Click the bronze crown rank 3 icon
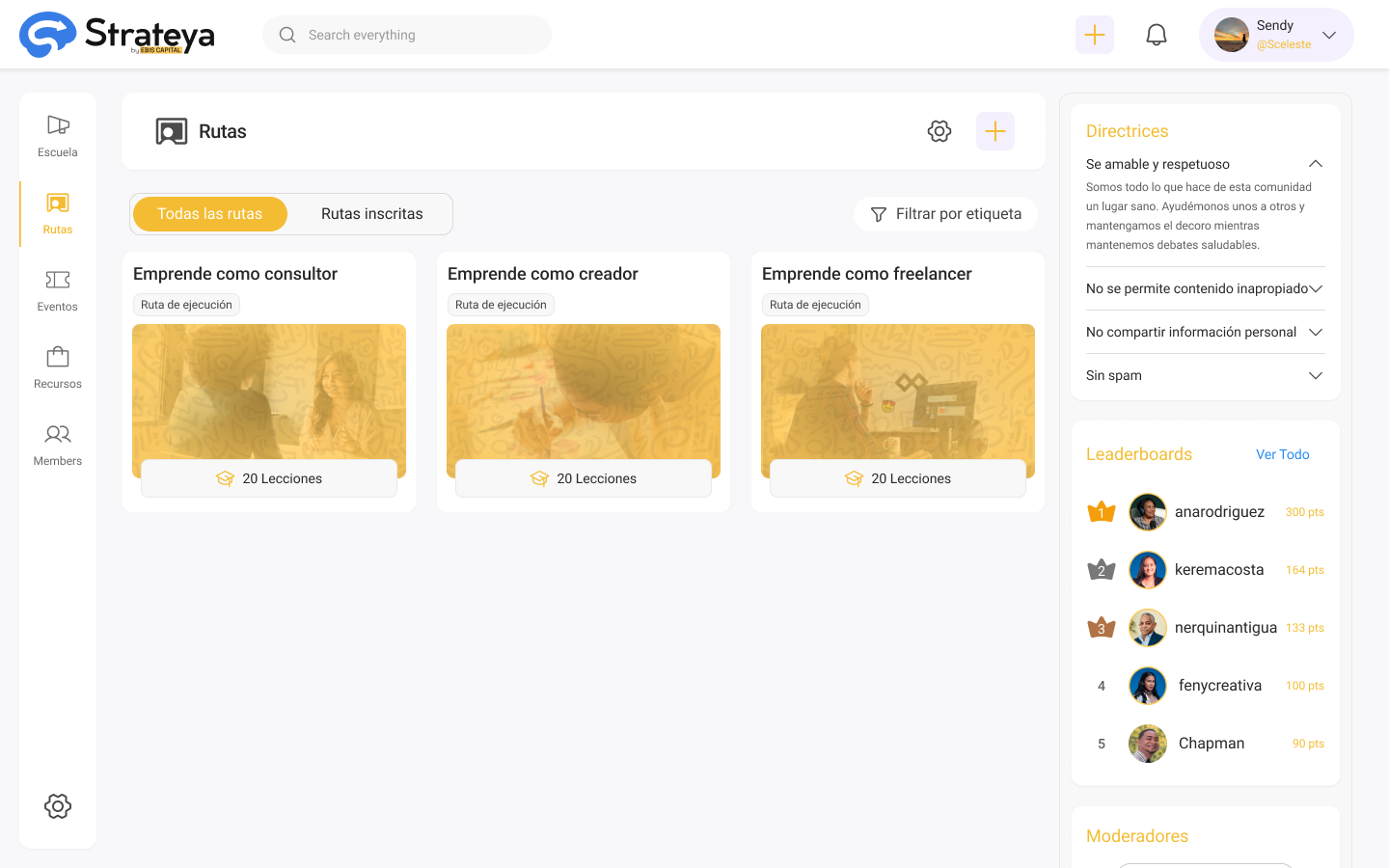This screenshot has width=1389, height=868. tap(1102, 628)
